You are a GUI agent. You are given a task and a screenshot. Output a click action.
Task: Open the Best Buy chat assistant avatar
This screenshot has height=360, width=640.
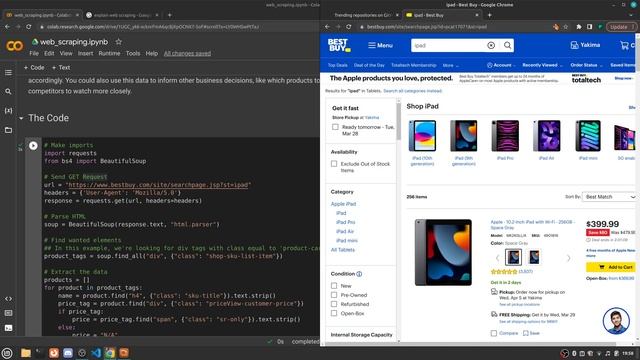click(616, 320)
